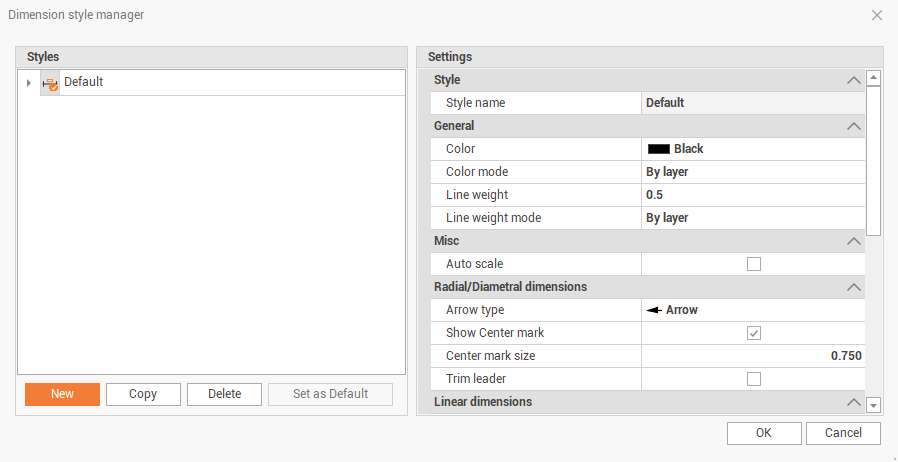
Task: Close the Dimension style manager dialog
Action: (877, 15)
